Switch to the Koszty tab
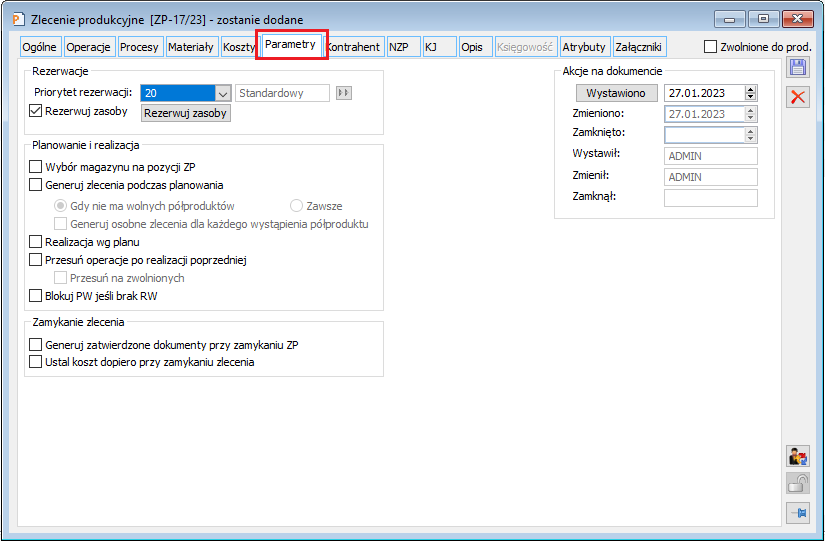Viewport: 825px width, 541px height. click(238, 47)
